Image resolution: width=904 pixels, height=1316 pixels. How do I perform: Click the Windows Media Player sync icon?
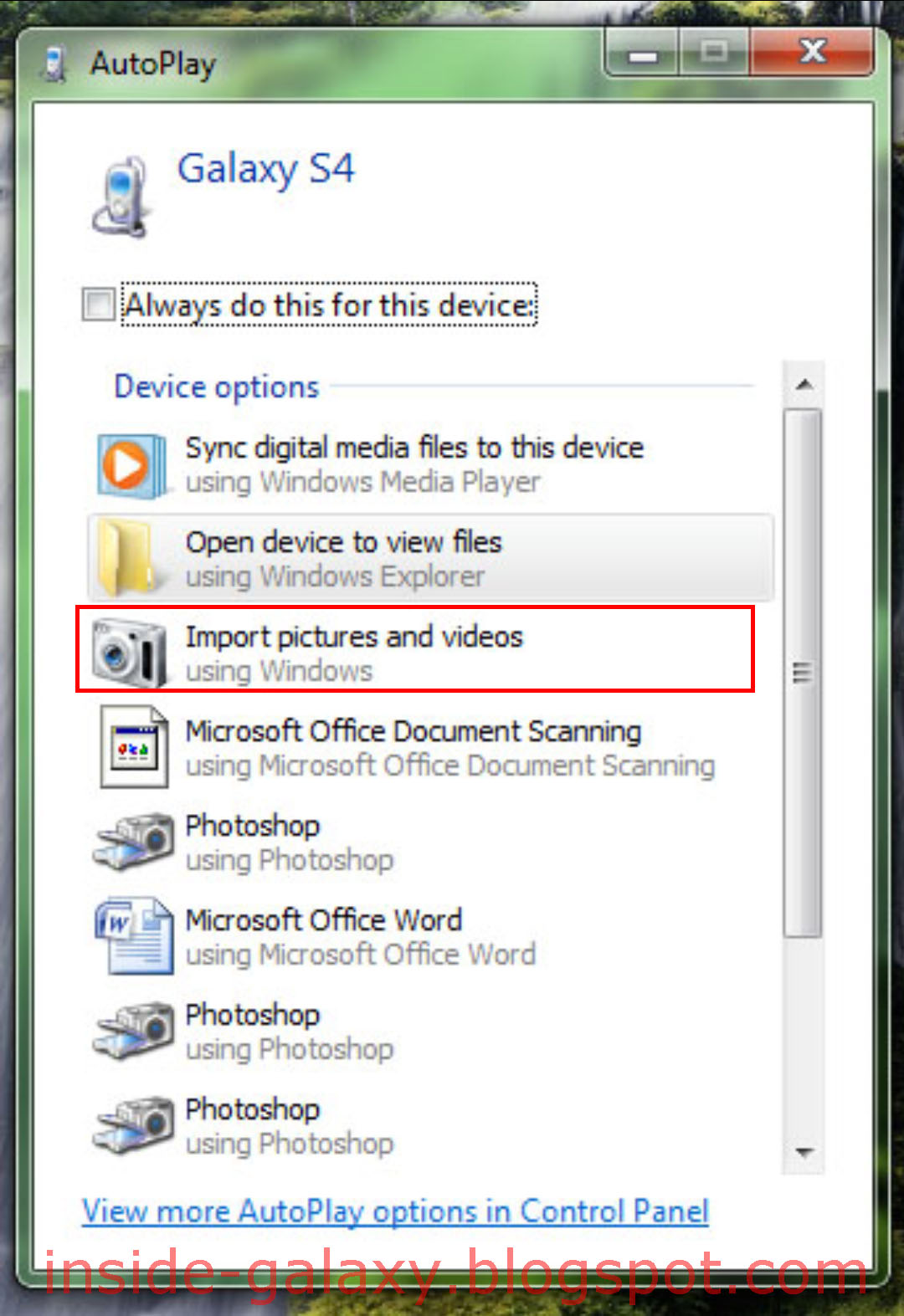point(131,466)
